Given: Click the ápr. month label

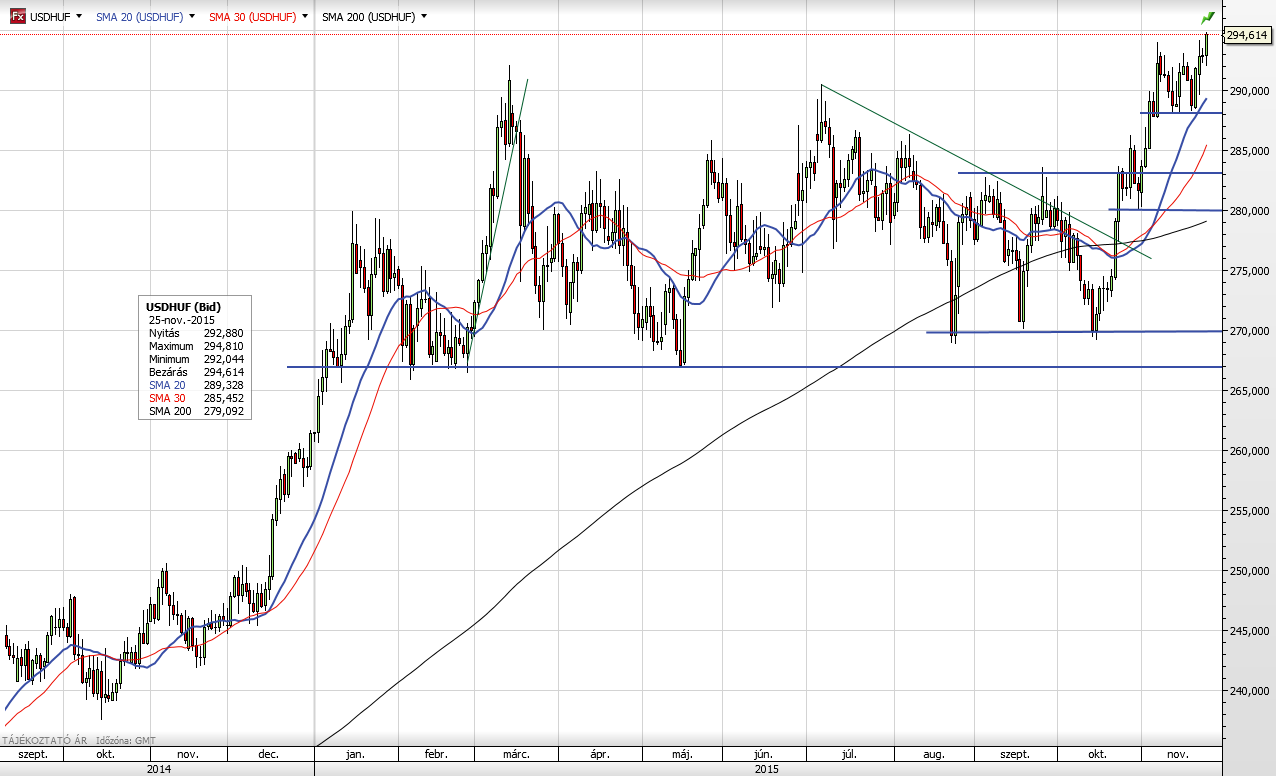Looking at the screenshot, I should click(600, 755).
